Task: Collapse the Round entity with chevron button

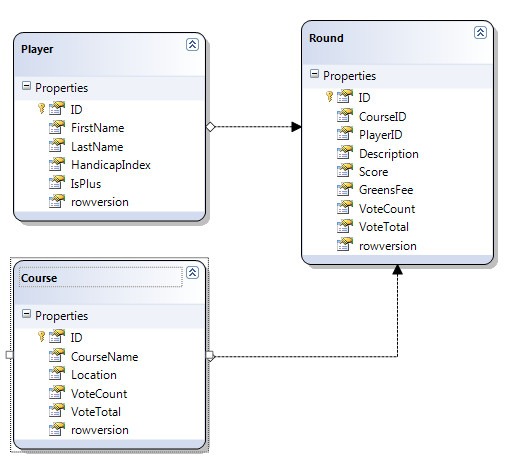Action: 480,33
